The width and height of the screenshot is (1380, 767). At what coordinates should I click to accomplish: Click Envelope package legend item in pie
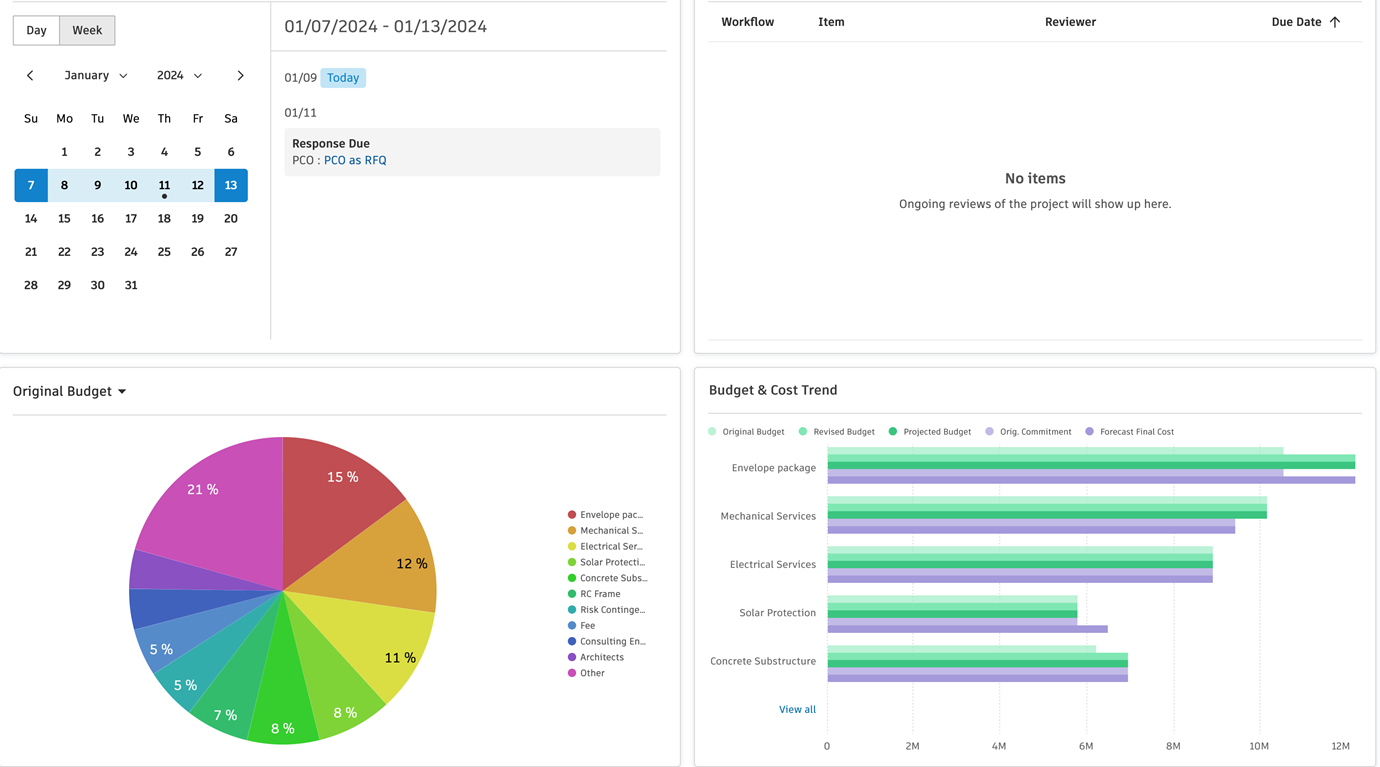click(x=606, y=515)
